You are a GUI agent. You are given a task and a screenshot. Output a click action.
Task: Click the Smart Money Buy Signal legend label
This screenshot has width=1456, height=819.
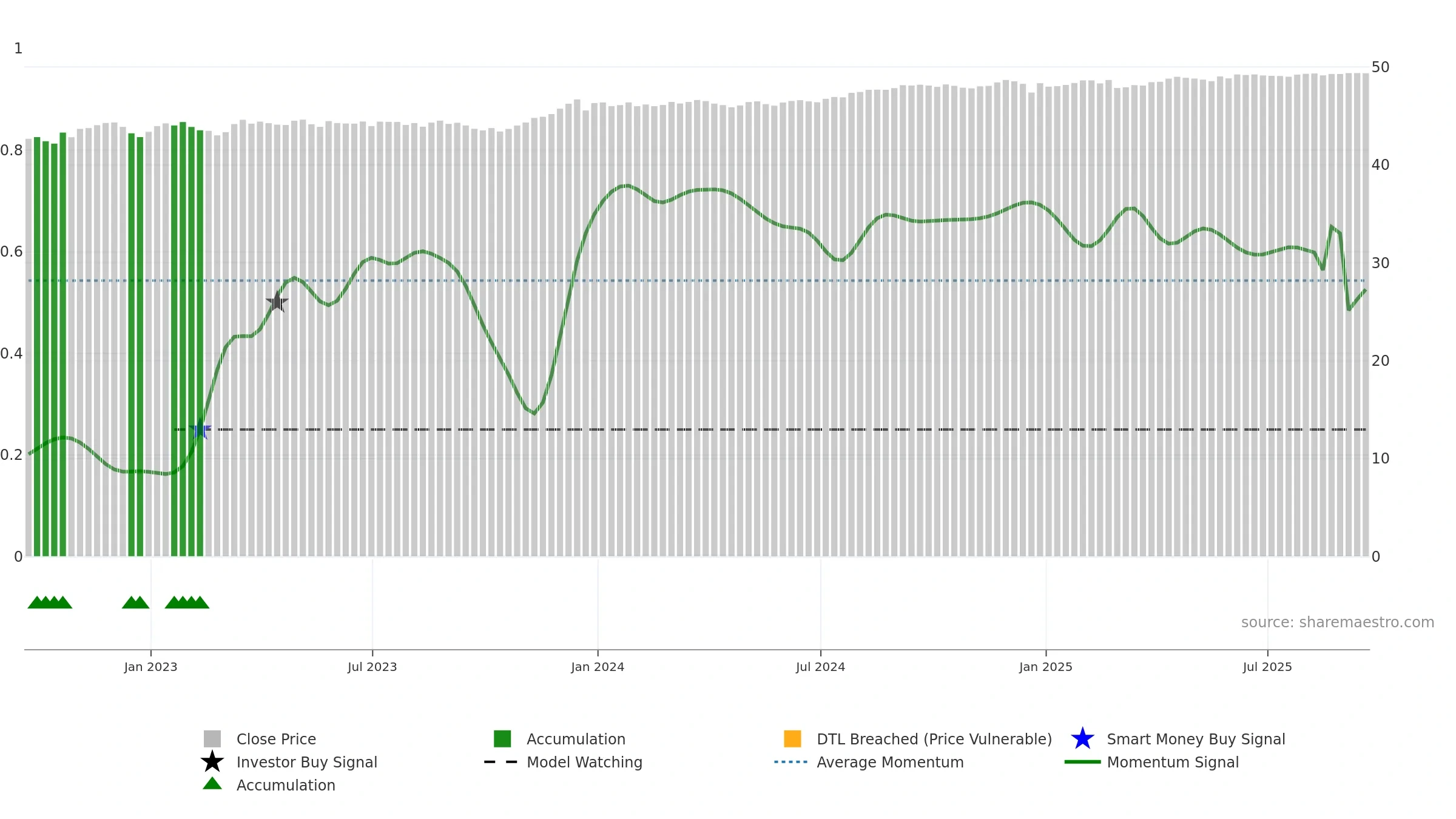[x=1196, y=739]
